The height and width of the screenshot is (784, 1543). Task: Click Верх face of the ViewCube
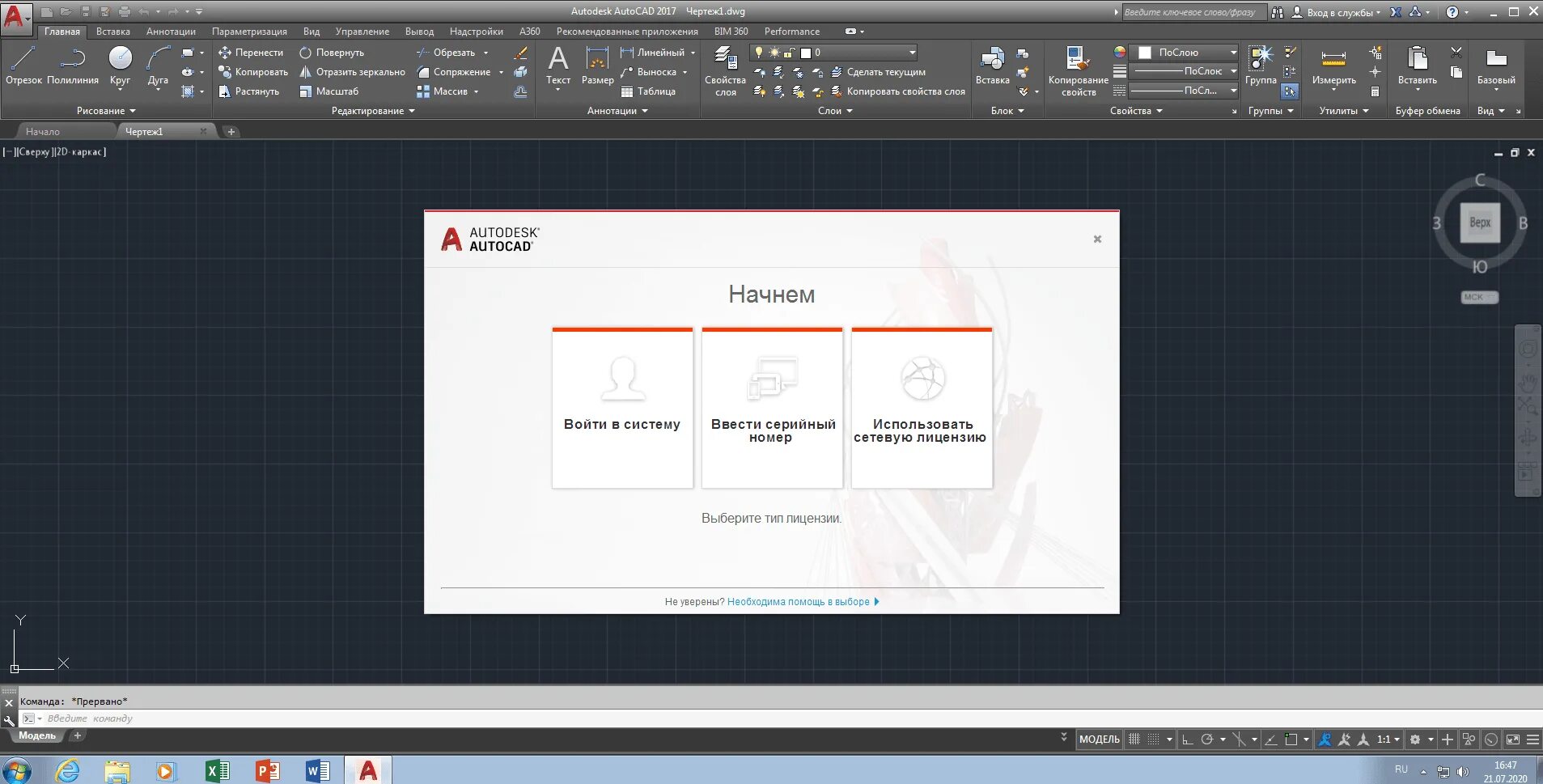(x=1480, y=222)
